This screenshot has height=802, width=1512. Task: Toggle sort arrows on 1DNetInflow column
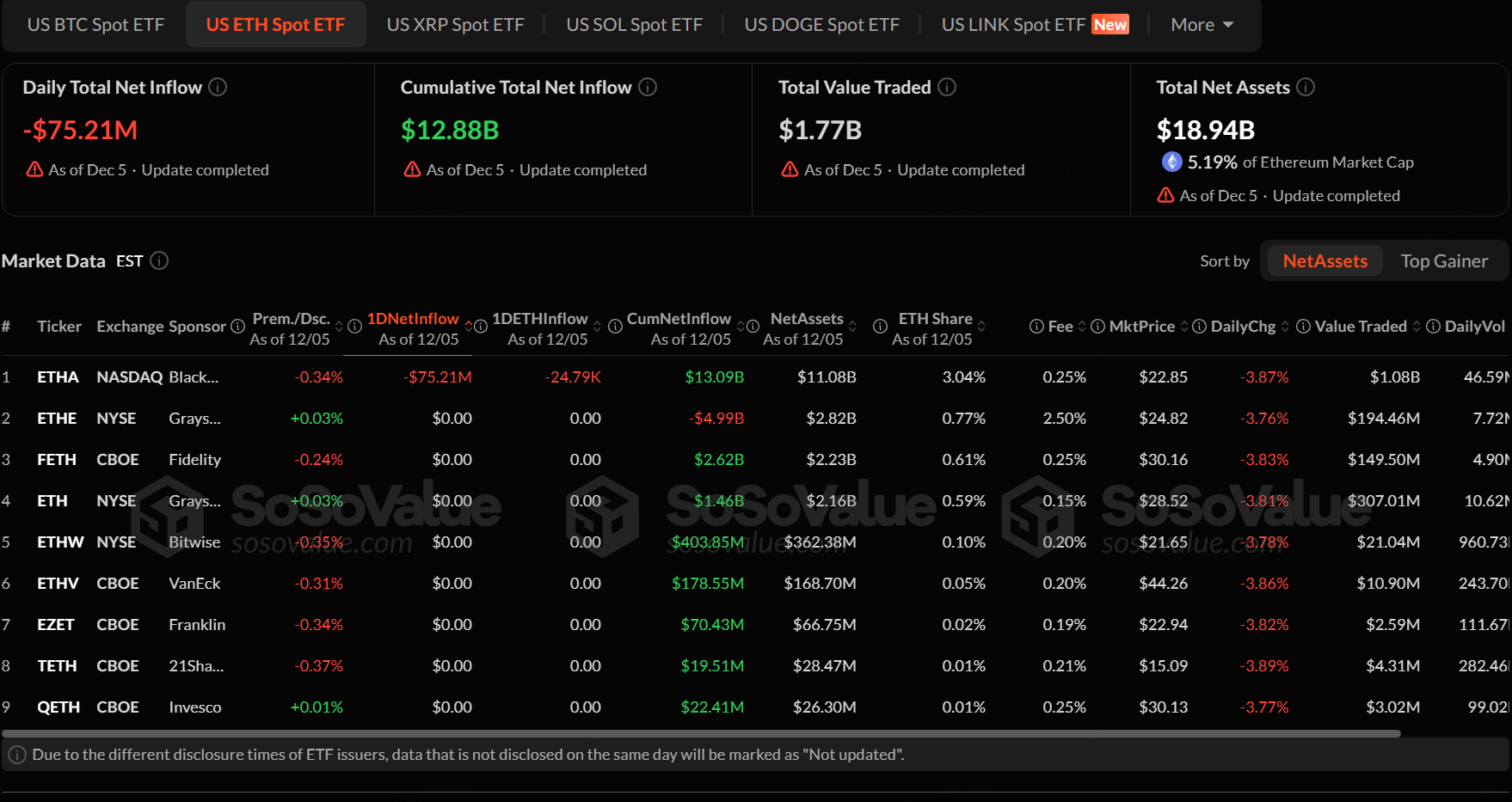click(x=469, y=327)
